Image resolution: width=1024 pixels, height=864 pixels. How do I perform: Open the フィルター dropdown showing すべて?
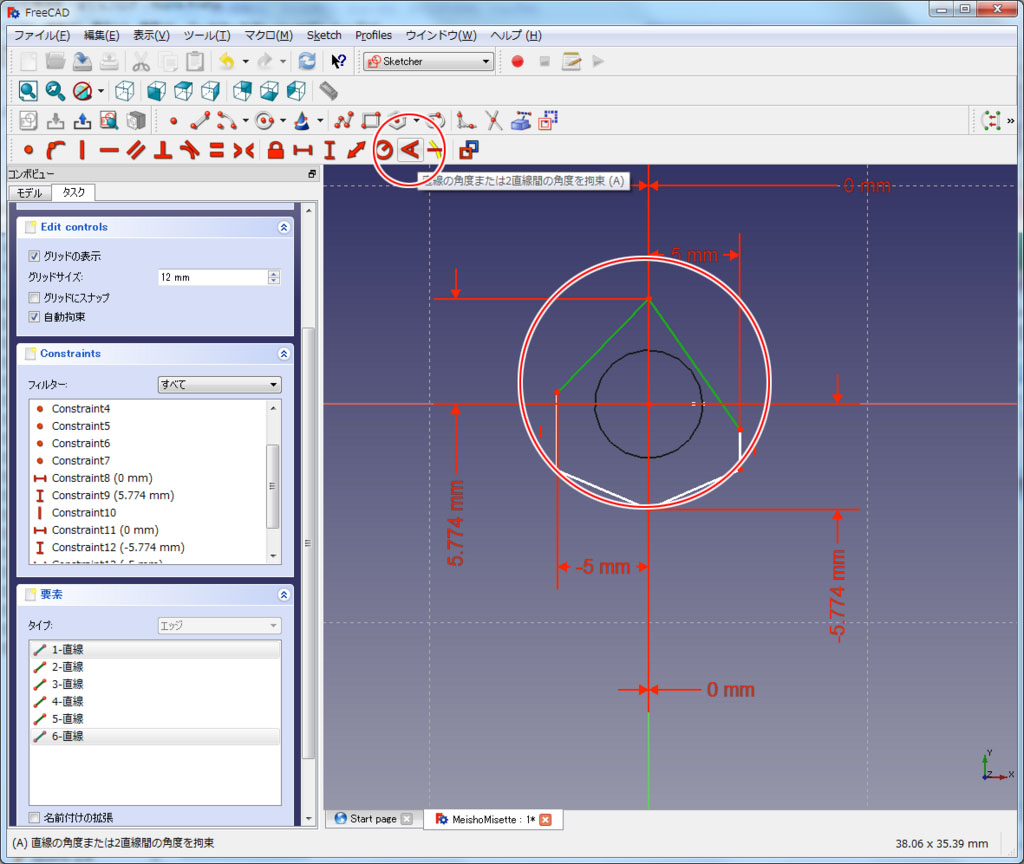point(219,384)
